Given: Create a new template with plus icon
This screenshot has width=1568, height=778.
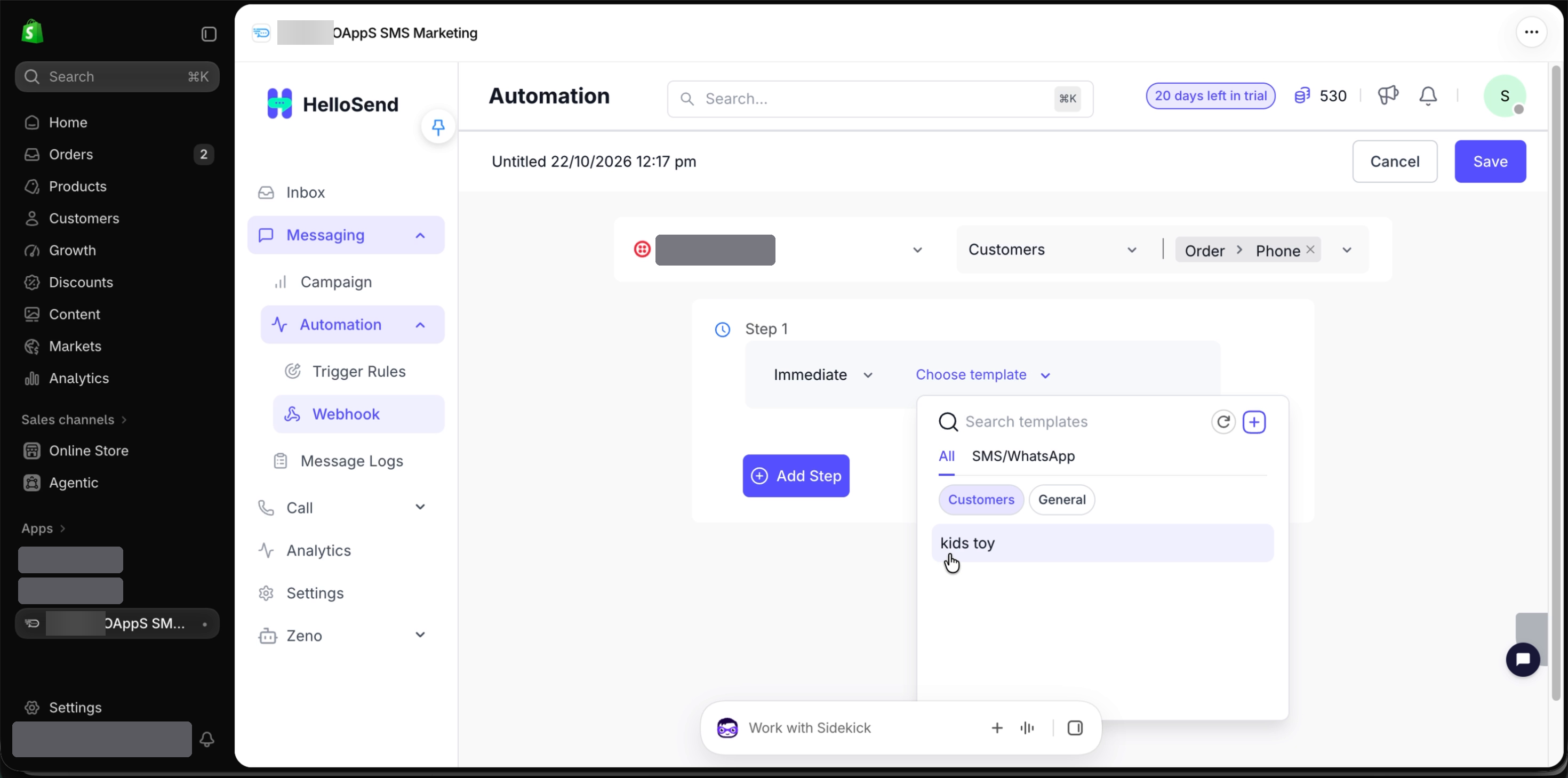Looking at the screenshot, I should click(x=1254, y=421).
